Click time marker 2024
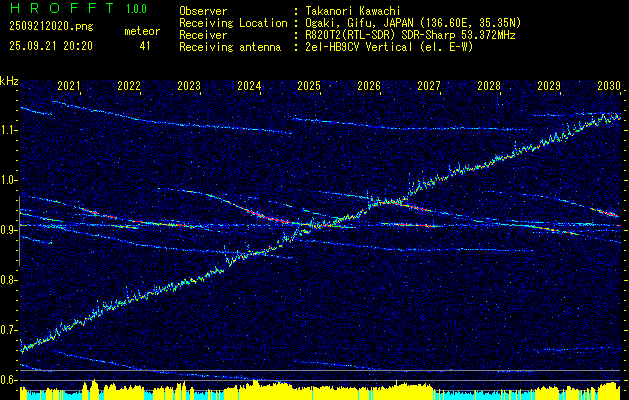The image size is (629, 400). click(249, 86)
